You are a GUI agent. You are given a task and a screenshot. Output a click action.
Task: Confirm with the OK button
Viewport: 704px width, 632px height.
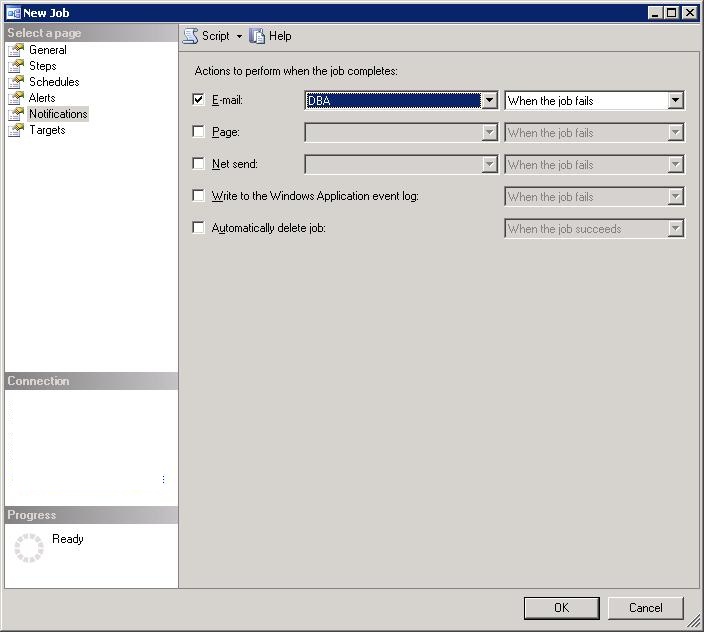pyautogui.click(x=561, y=608)
